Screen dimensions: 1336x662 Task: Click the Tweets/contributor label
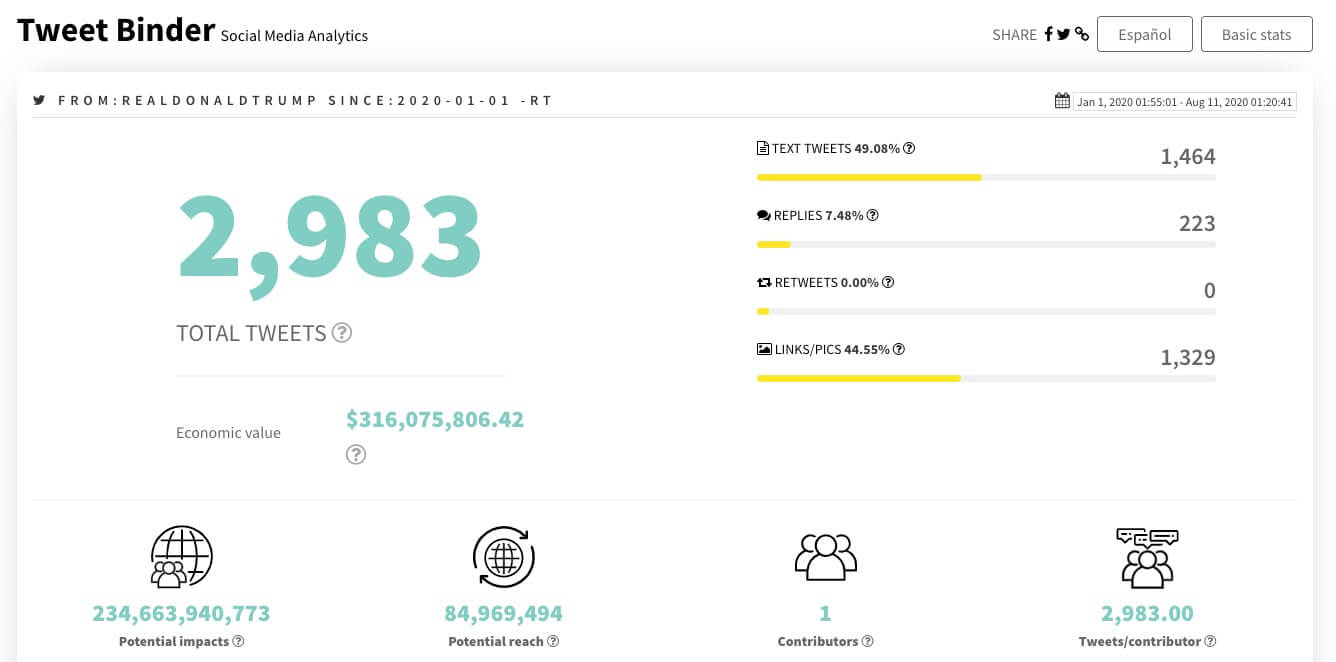pos(1140,641)
